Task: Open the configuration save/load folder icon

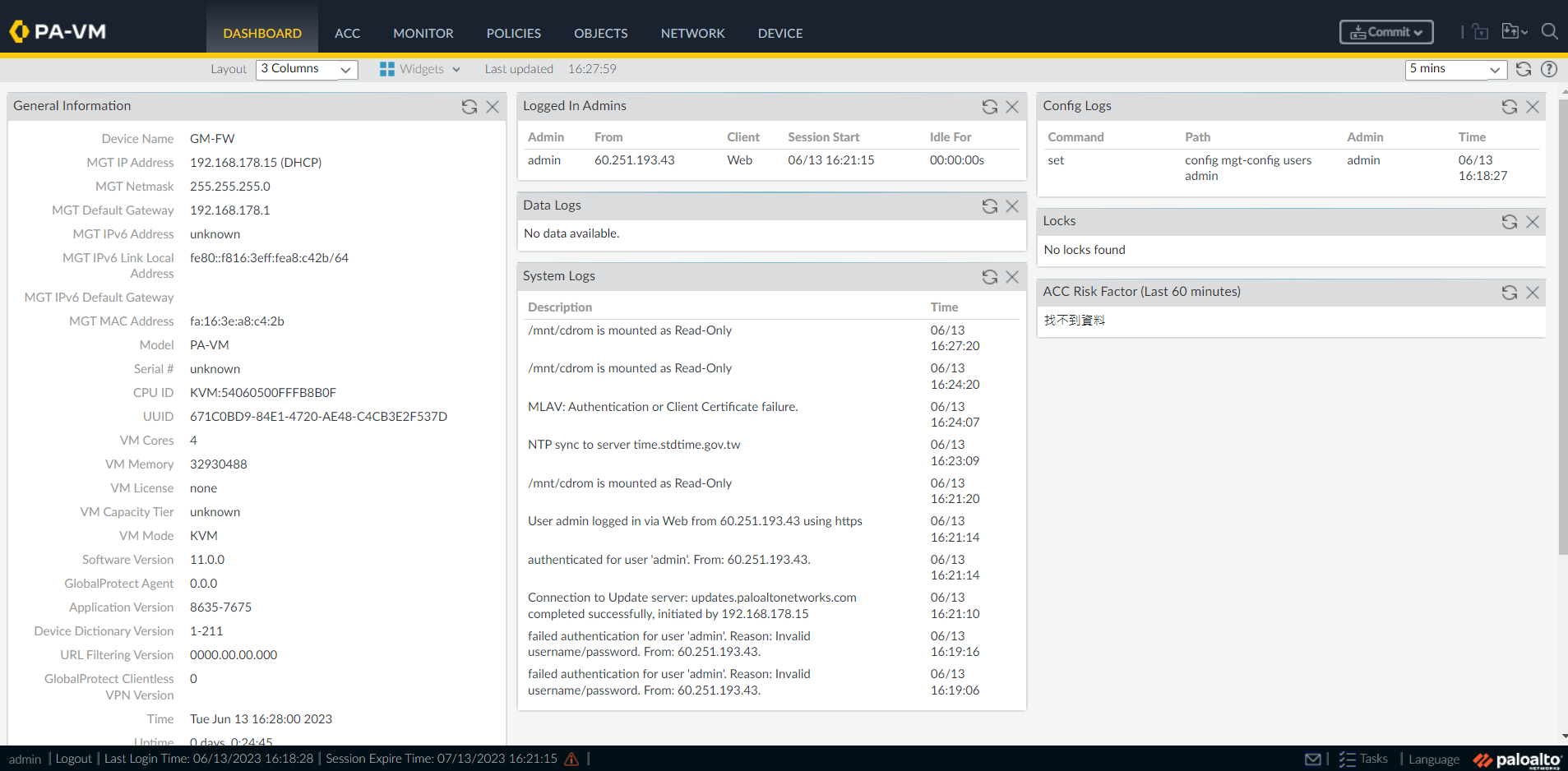Action: [1510, 31]
